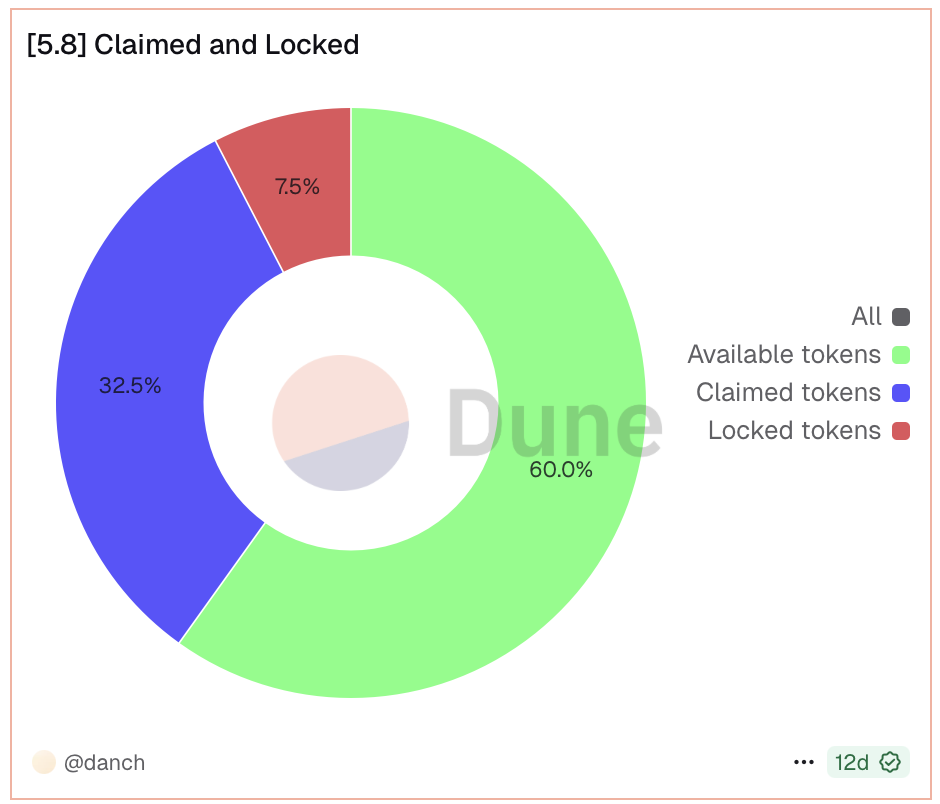
Task: Click the Dune watermark logo
Action: (553, 423)
